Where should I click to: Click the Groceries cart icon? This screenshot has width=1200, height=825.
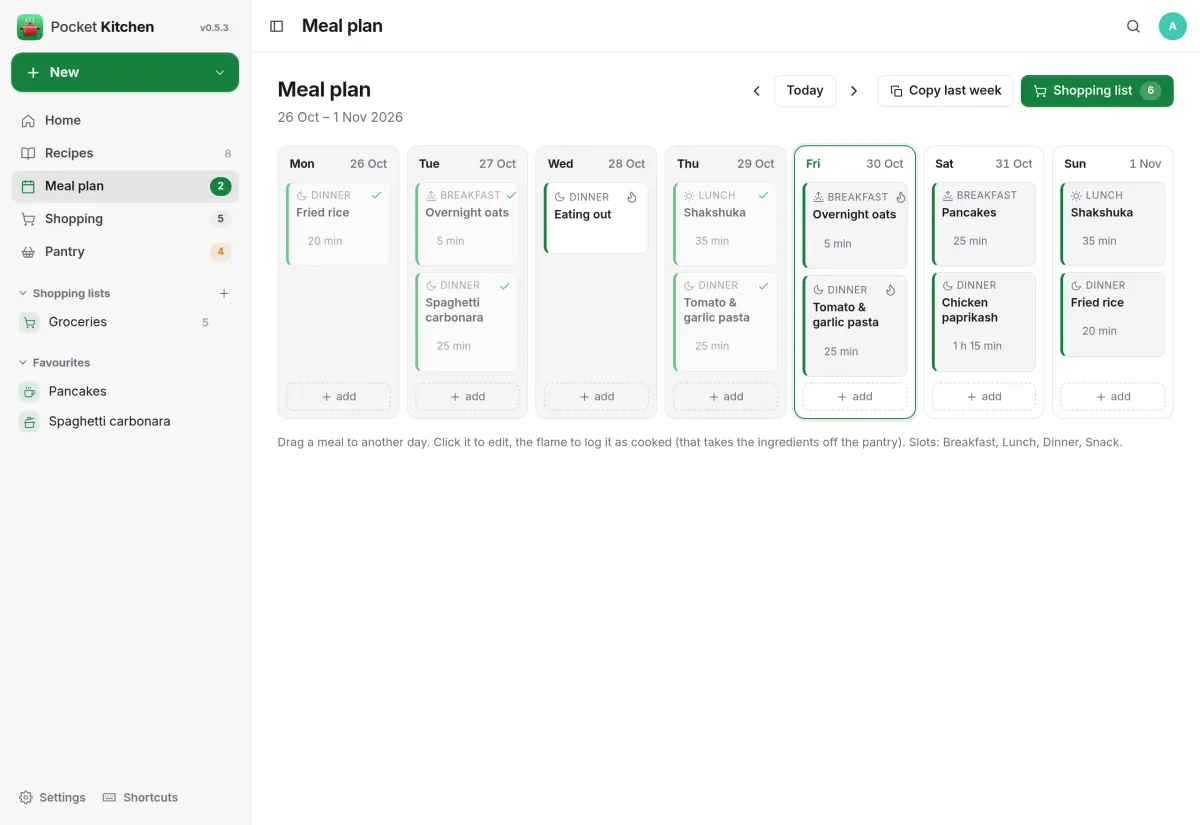click(x=30, y=322)
